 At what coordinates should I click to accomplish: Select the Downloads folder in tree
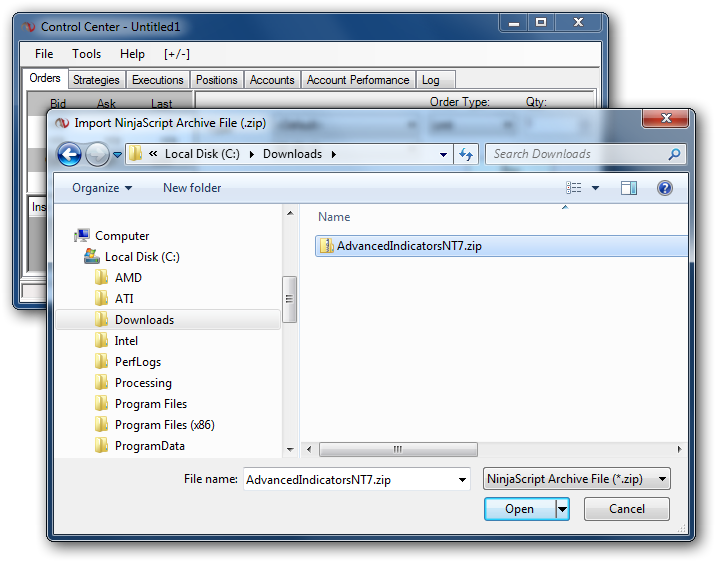[x=144, y=320]
